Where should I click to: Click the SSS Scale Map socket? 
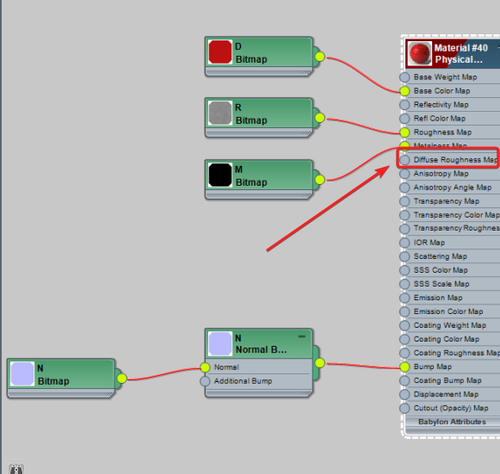pyautogui.click(x=405, y=284)
